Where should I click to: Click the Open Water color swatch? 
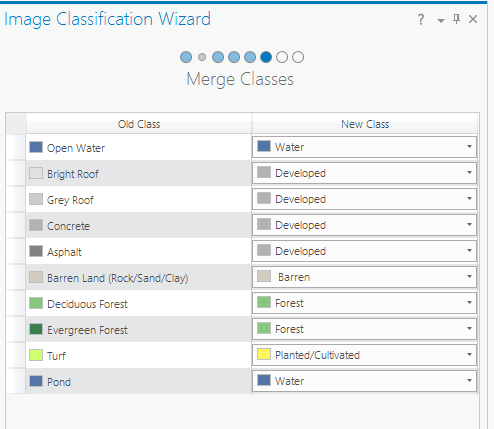coord(36,147)
